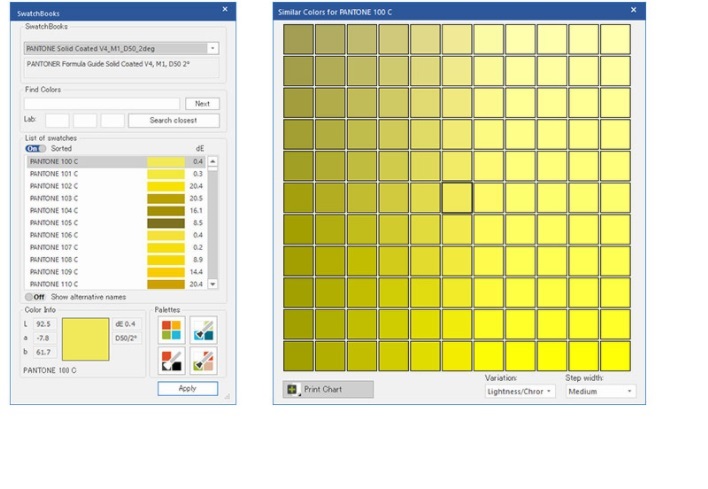The width and height of the screenshot is (708, 489).
Task: Select PANTONE 105 C in the swatch list
Action: coord(116,223)
